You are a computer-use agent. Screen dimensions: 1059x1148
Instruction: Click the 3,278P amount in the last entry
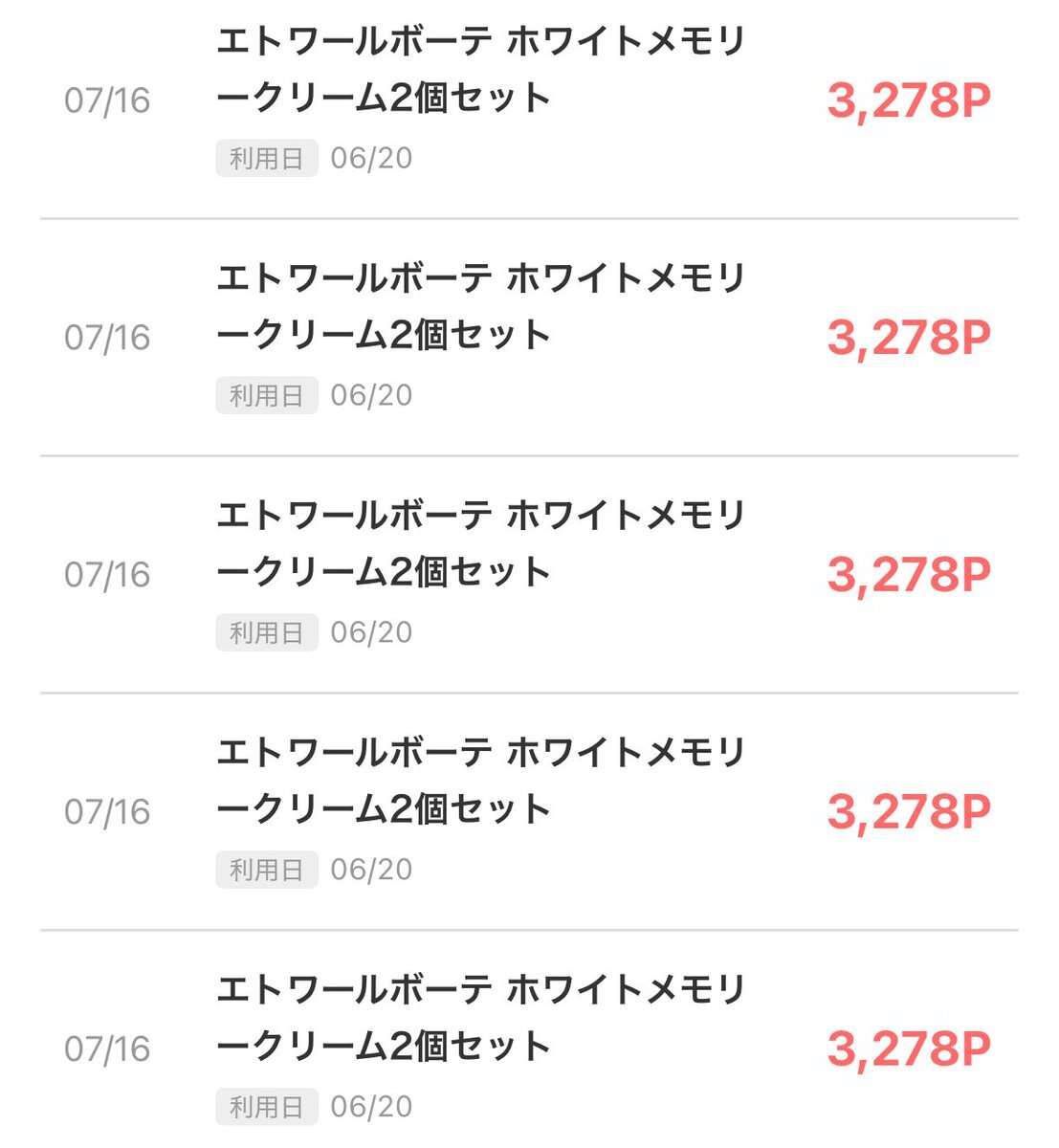pyautogui.click(x=909, y=1049)
